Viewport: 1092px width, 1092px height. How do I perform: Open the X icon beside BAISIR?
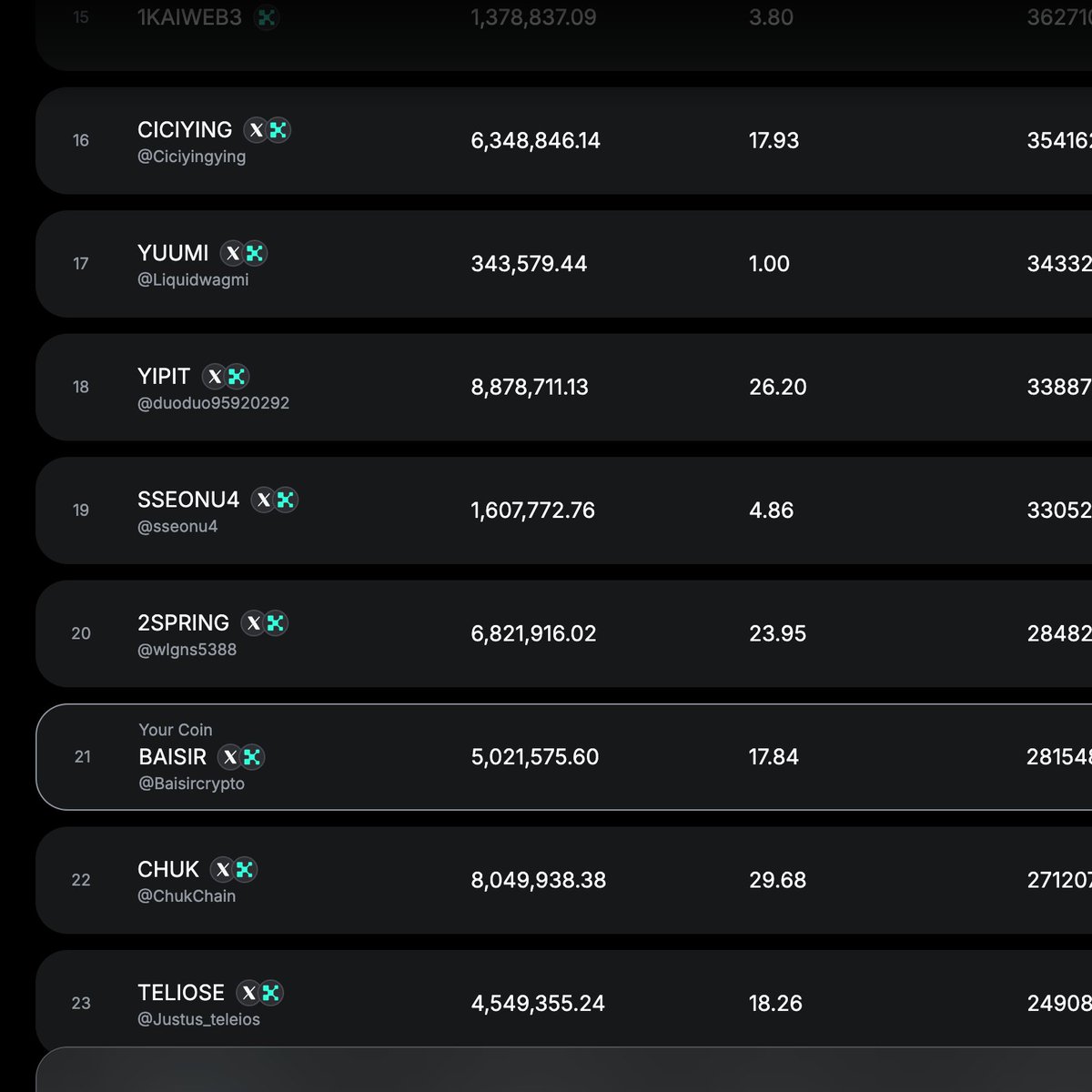pyautogui.click(x=230, y=757)
